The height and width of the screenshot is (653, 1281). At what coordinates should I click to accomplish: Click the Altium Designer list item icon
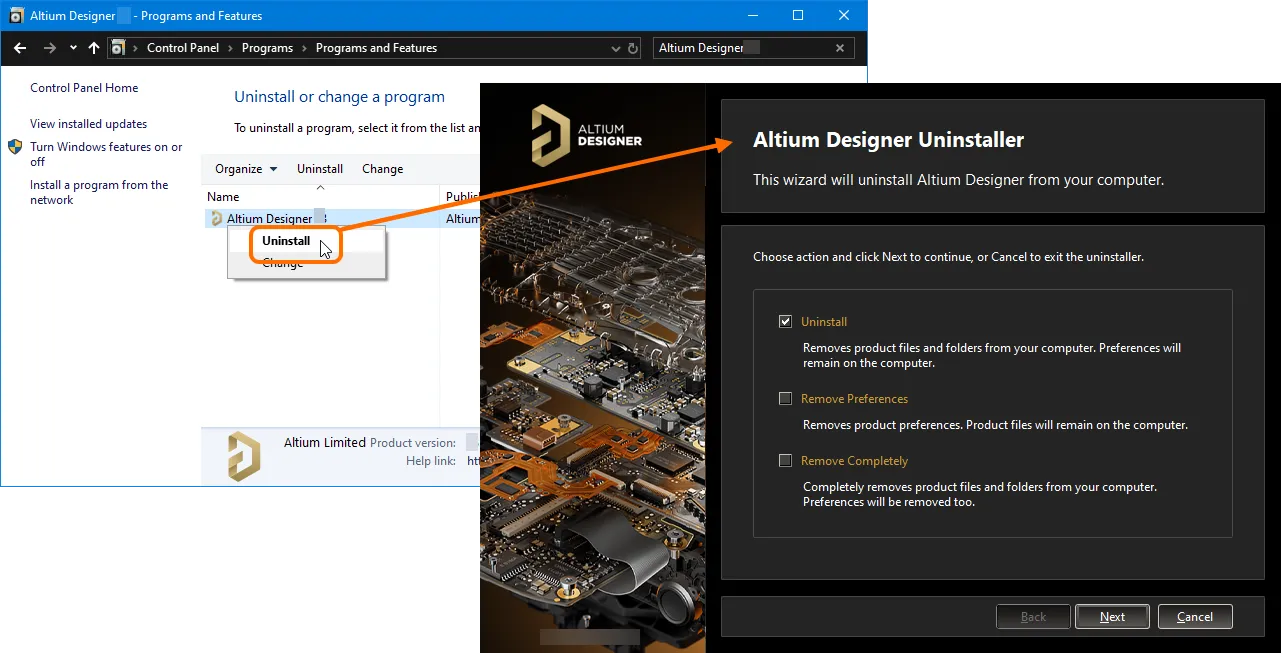[x=217, y=219]
